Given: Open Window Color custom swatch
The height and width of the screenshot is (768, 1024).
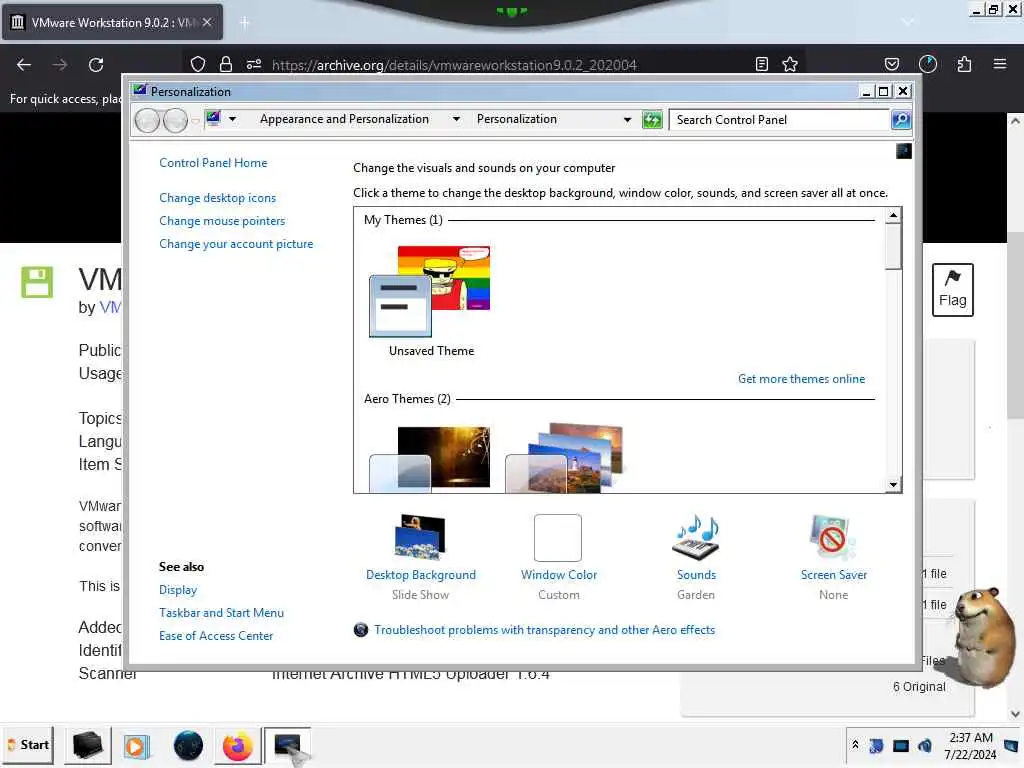Looking at the screenshot, I should click(x=558, y=537).
